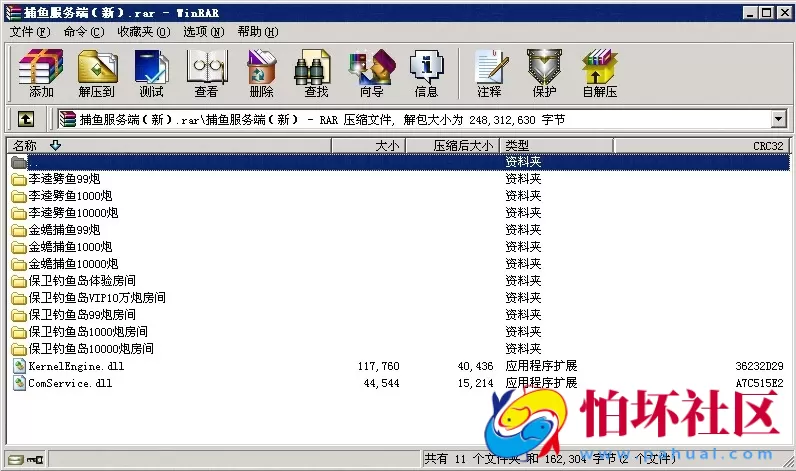Sort by CRC32 column header
Viewport: 796px width, 471px height.
[x=702, y=146]
